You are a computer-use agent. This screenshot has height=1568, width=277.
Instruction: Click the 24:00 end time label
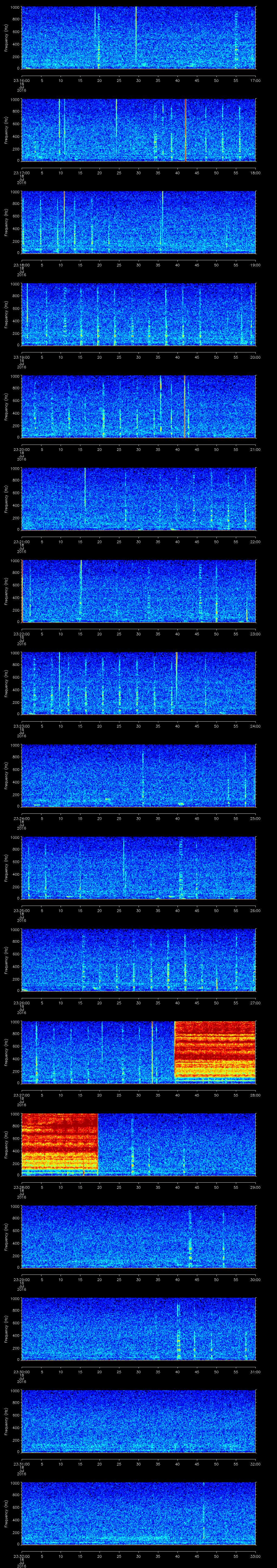point(255,726)
